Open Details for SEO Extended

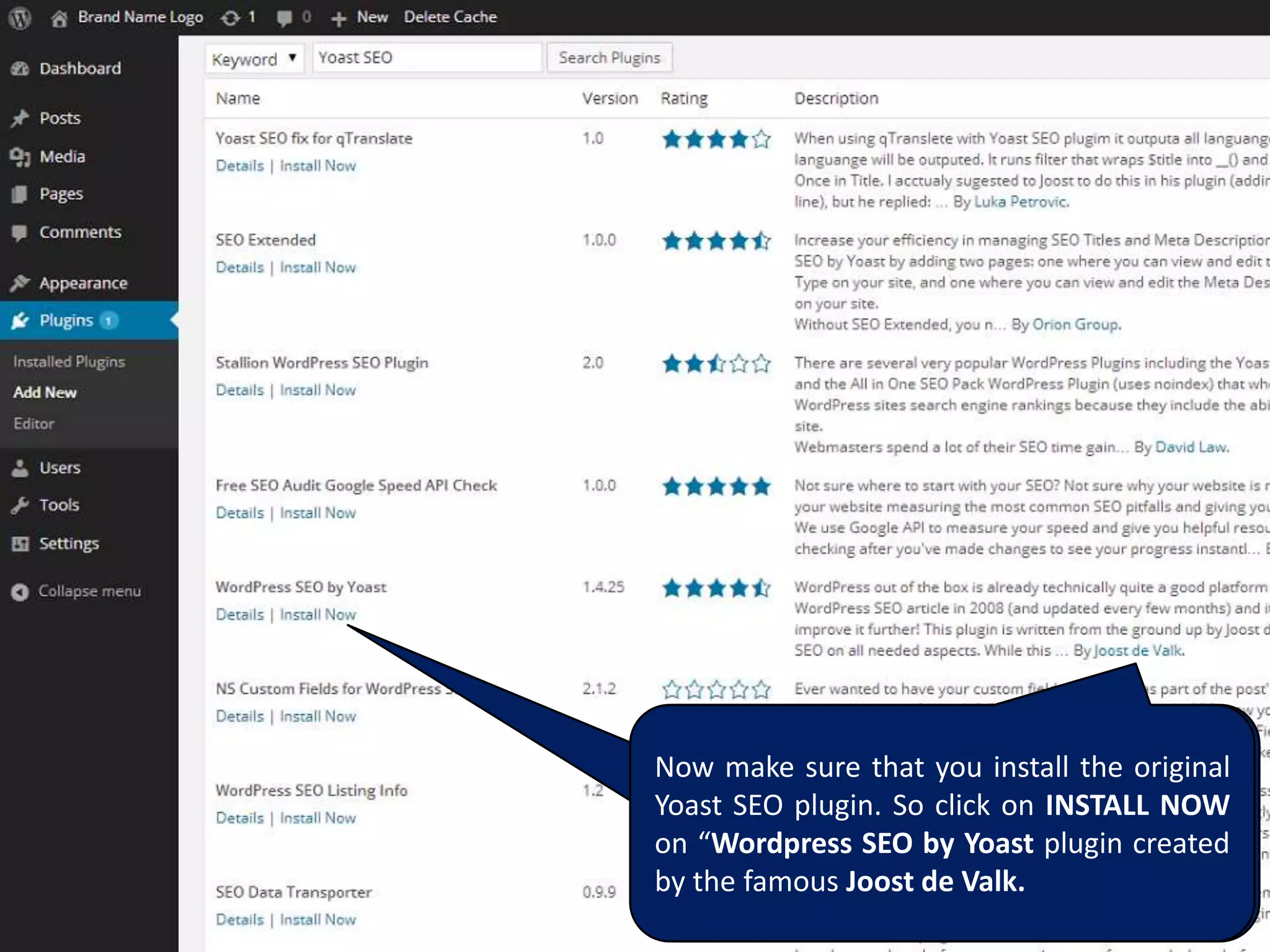[x=240, y=267]
